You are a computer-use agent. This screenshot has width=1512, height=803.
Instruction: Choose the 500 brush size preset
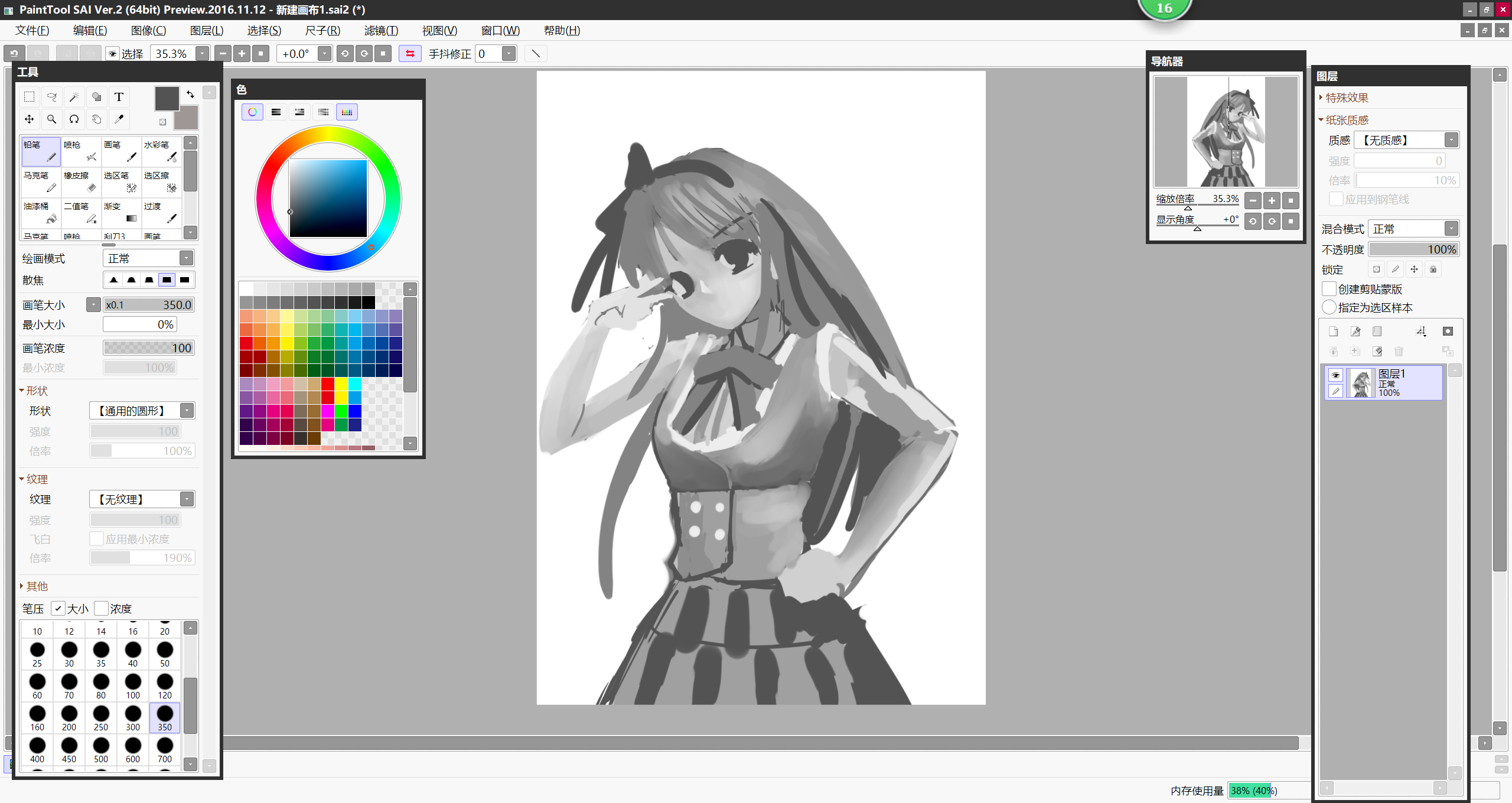101,749
